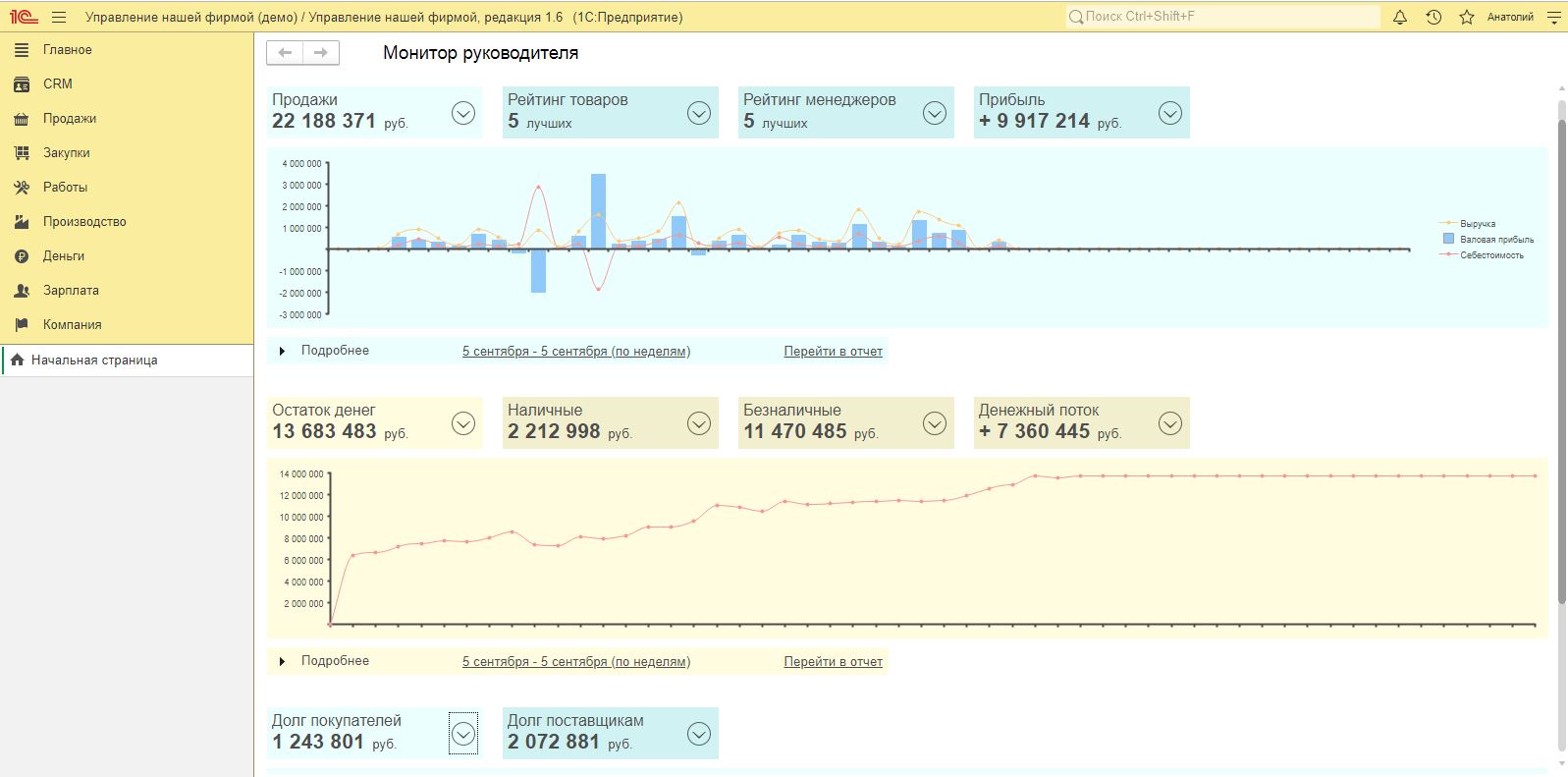
Task: Click the user name Анатолий
Action: pos(1510,17)
